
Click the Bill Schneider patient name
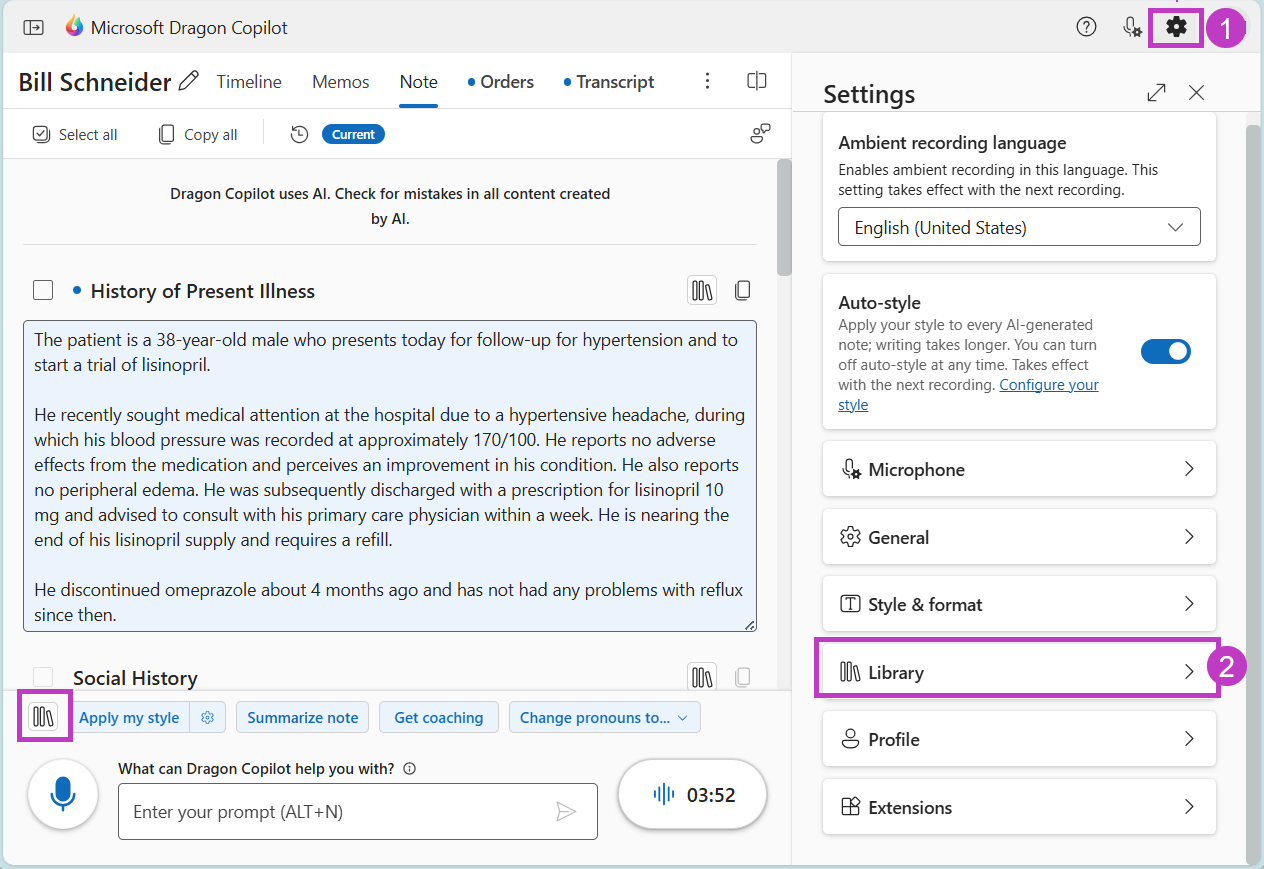pyautogui.click(x=95, y=82)
